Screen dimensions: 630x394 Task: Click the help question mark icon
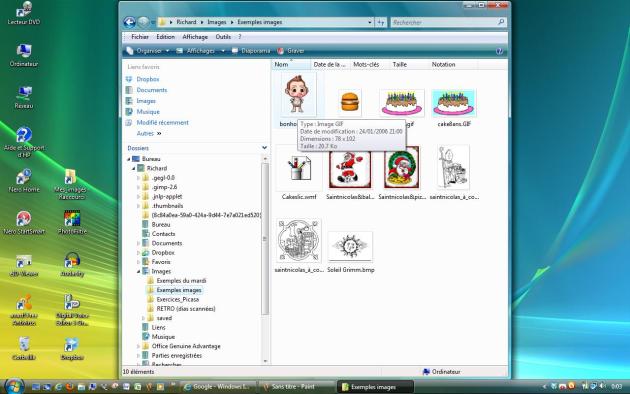tap(499, 51)
